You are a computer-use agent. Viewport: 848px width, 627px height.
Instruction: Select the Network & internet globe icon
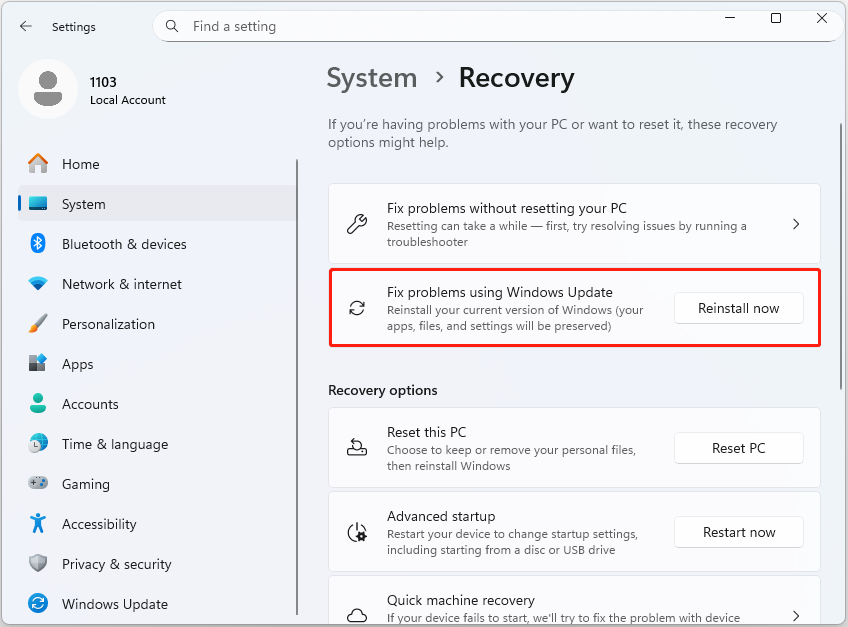coord(38,284)
